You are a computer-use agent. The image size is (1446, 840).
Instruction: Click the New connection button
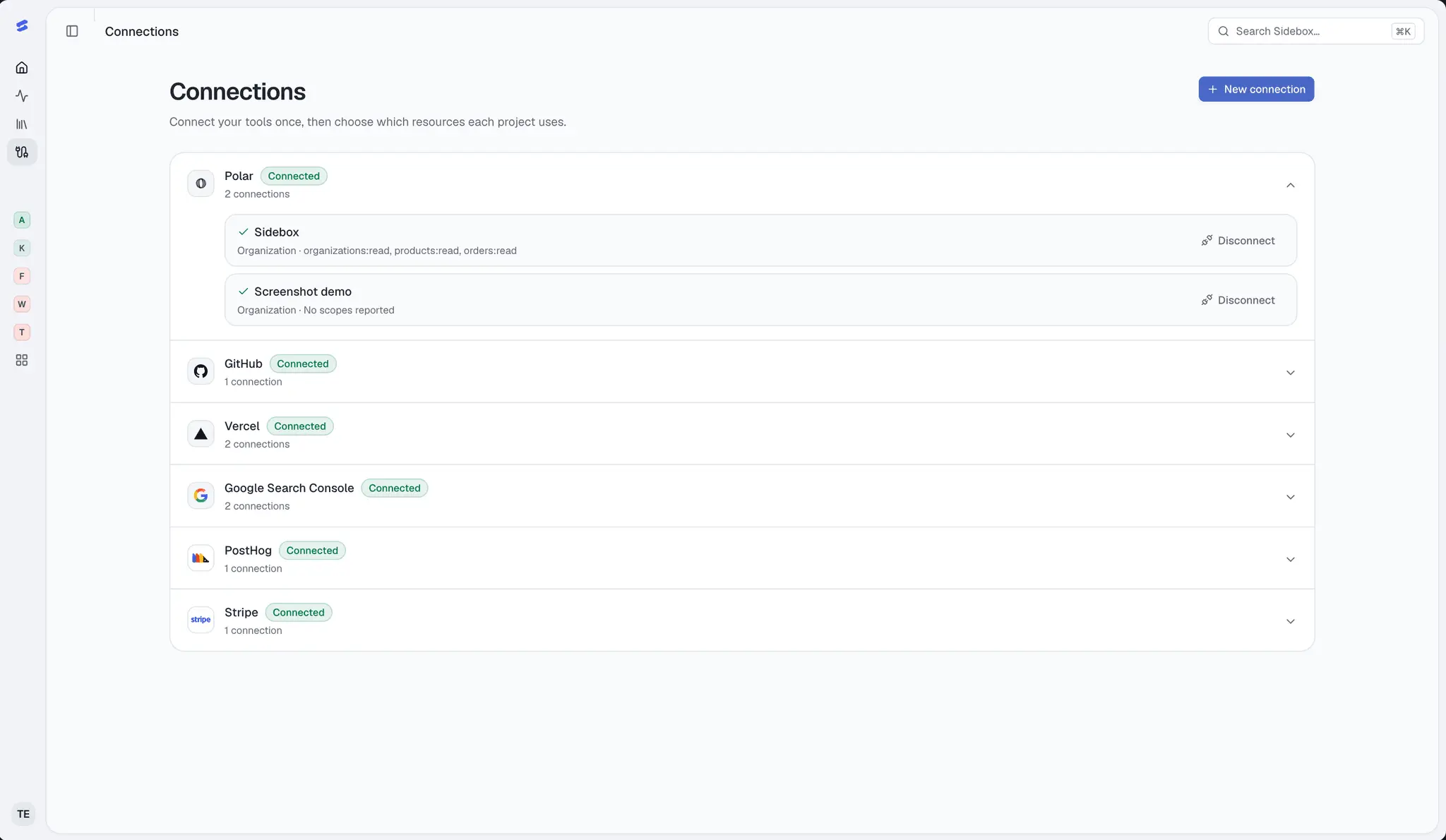coord(1256,89)
